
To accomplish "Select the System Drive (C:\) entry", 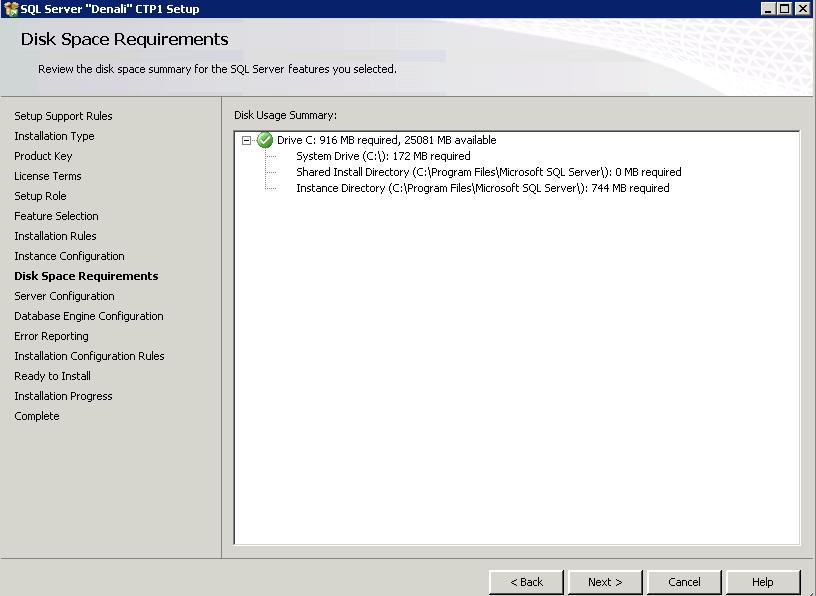I will tap(382, 156).
